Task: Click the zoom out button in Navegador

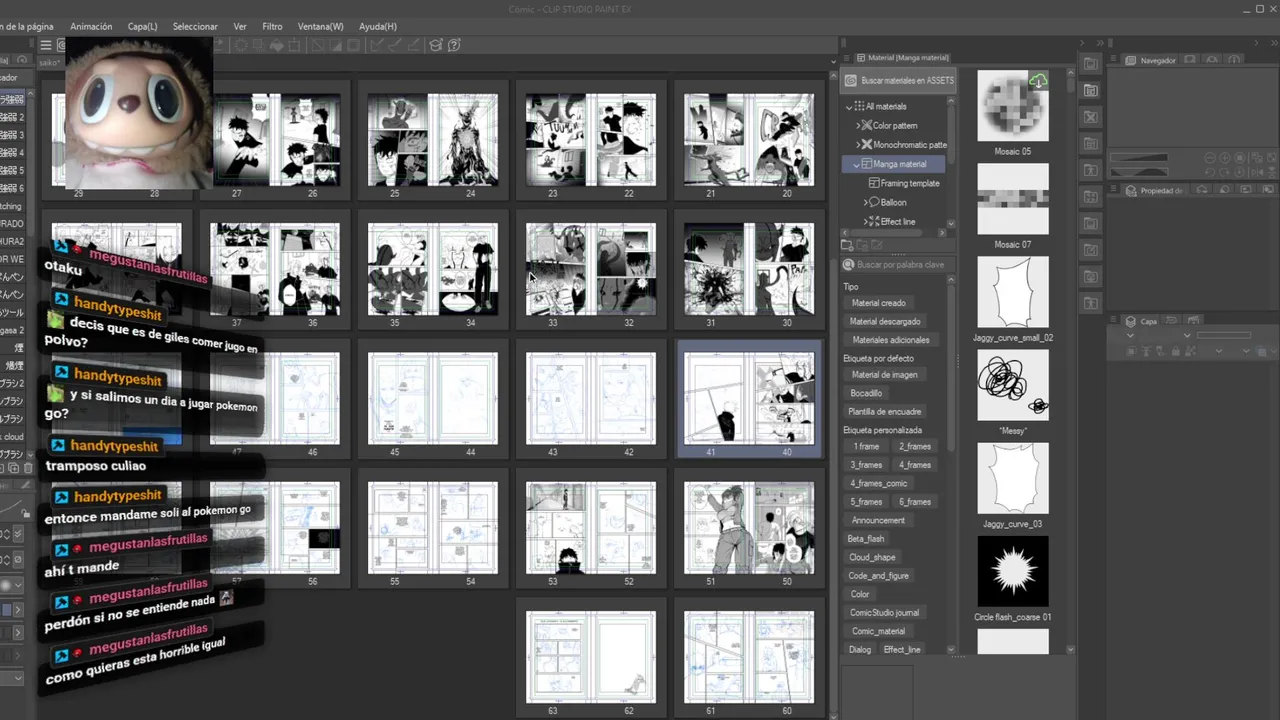Action: 1210,158
